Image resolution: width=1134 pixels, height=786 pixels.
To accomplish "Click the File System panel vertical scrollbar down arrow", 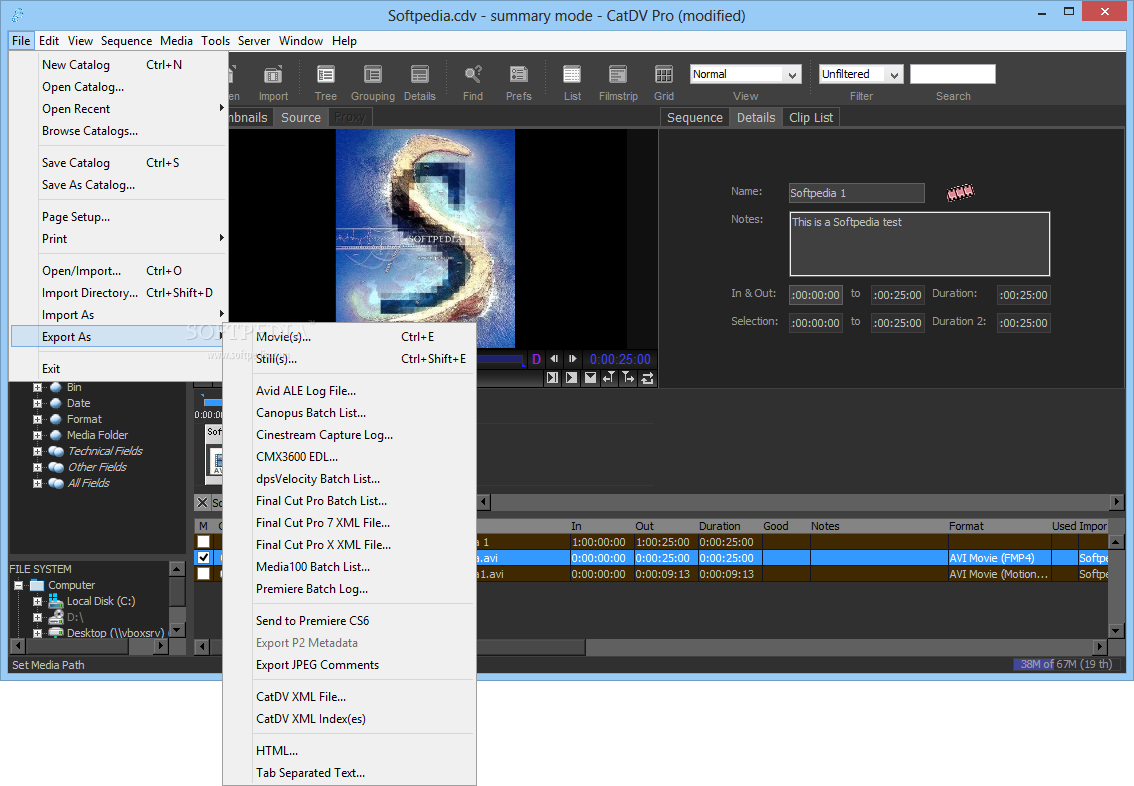I will pos(176,630).
